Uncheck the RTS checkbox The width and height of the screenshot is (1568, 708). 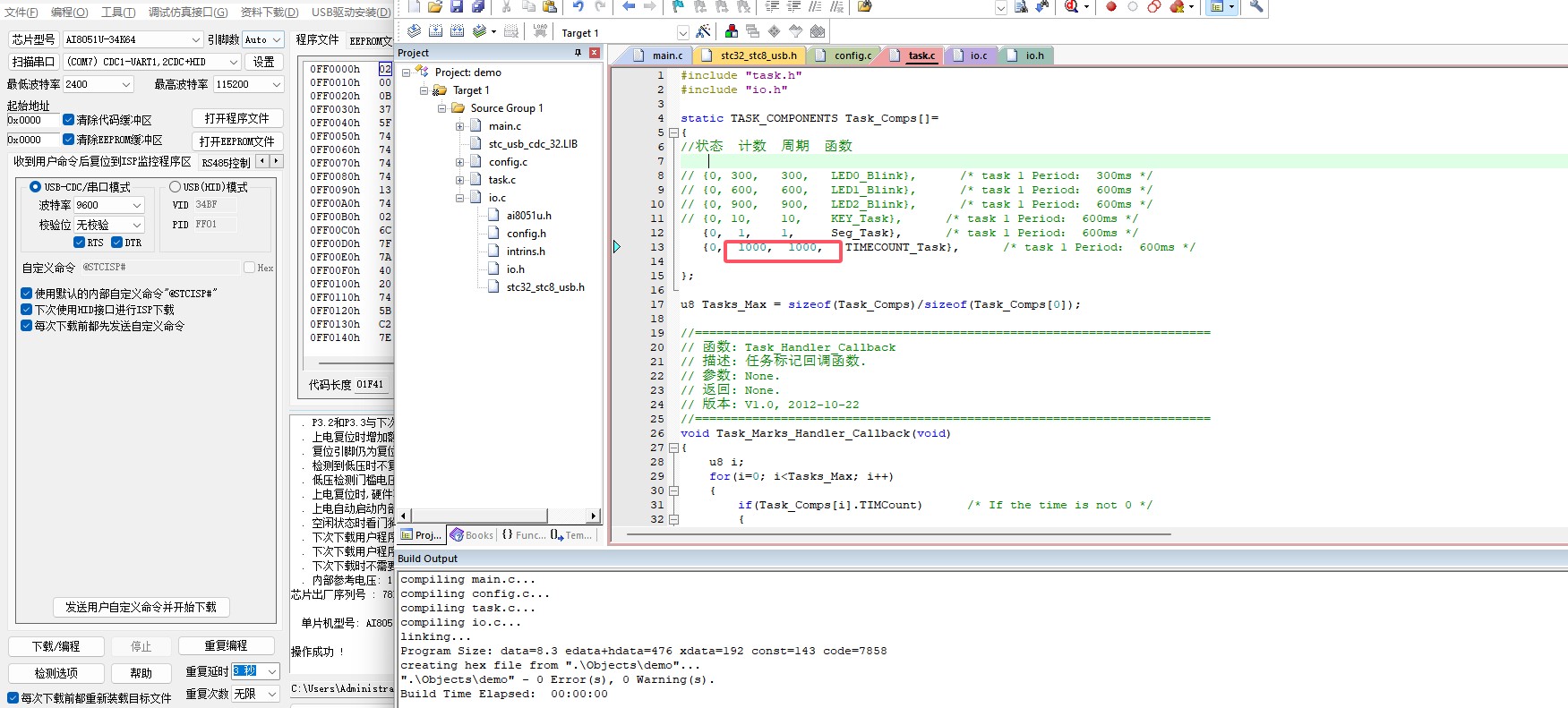(x=79, y=243)
